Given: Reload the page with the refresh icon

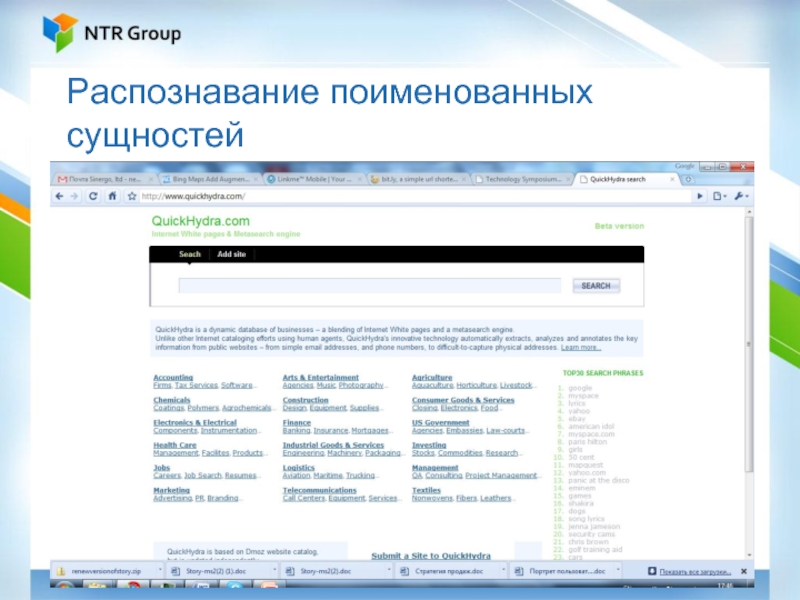Looking at the screenshot, I should pos(94,197).
